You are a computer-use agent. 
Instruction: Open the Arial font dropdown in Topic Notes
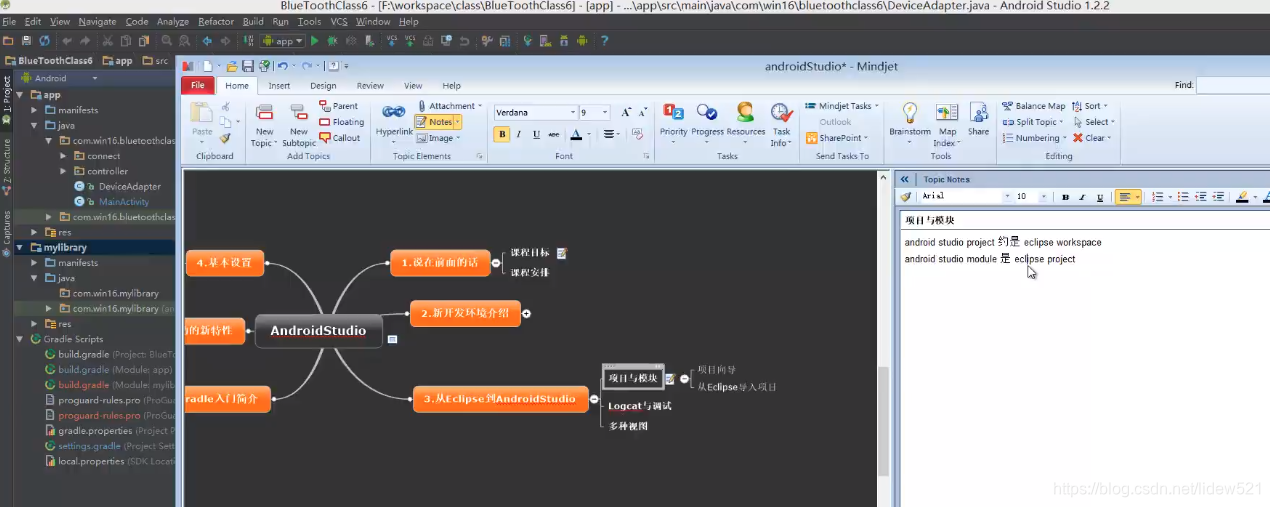[1006, 197]
